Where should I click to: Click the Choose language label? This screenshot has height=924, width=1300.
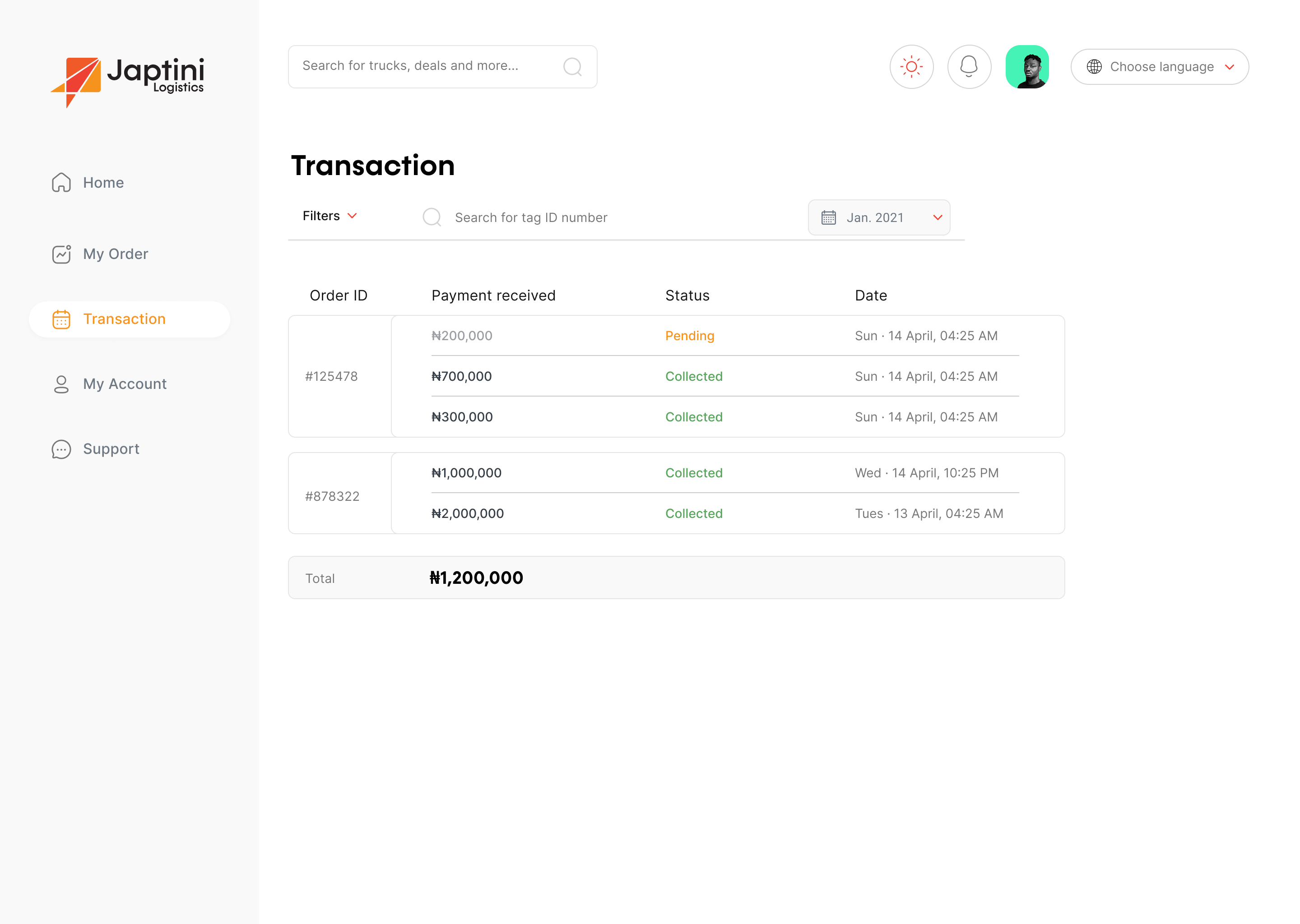[x=1162, y=67]
